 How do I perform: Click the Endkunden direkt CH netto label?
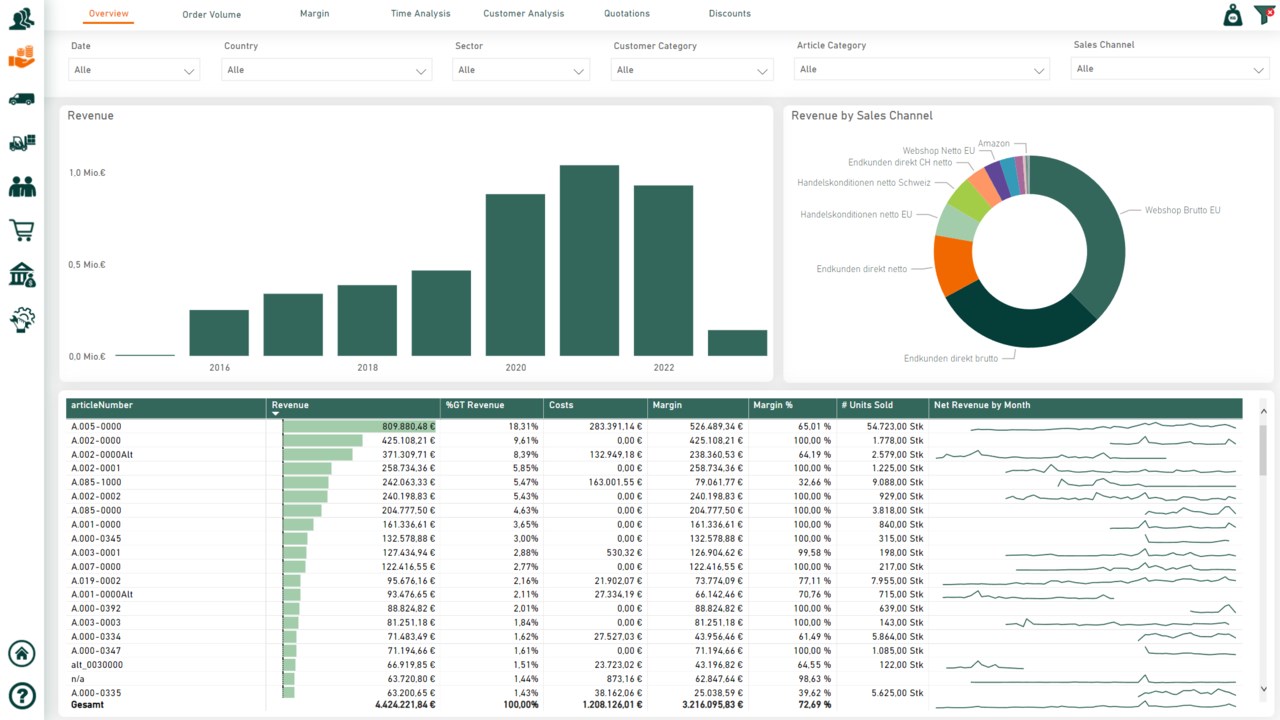900,162
